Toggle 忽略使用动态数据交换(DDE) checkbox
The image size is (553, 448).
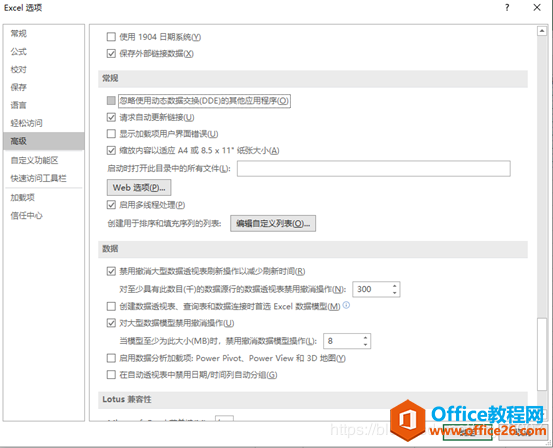coord(111,101)
